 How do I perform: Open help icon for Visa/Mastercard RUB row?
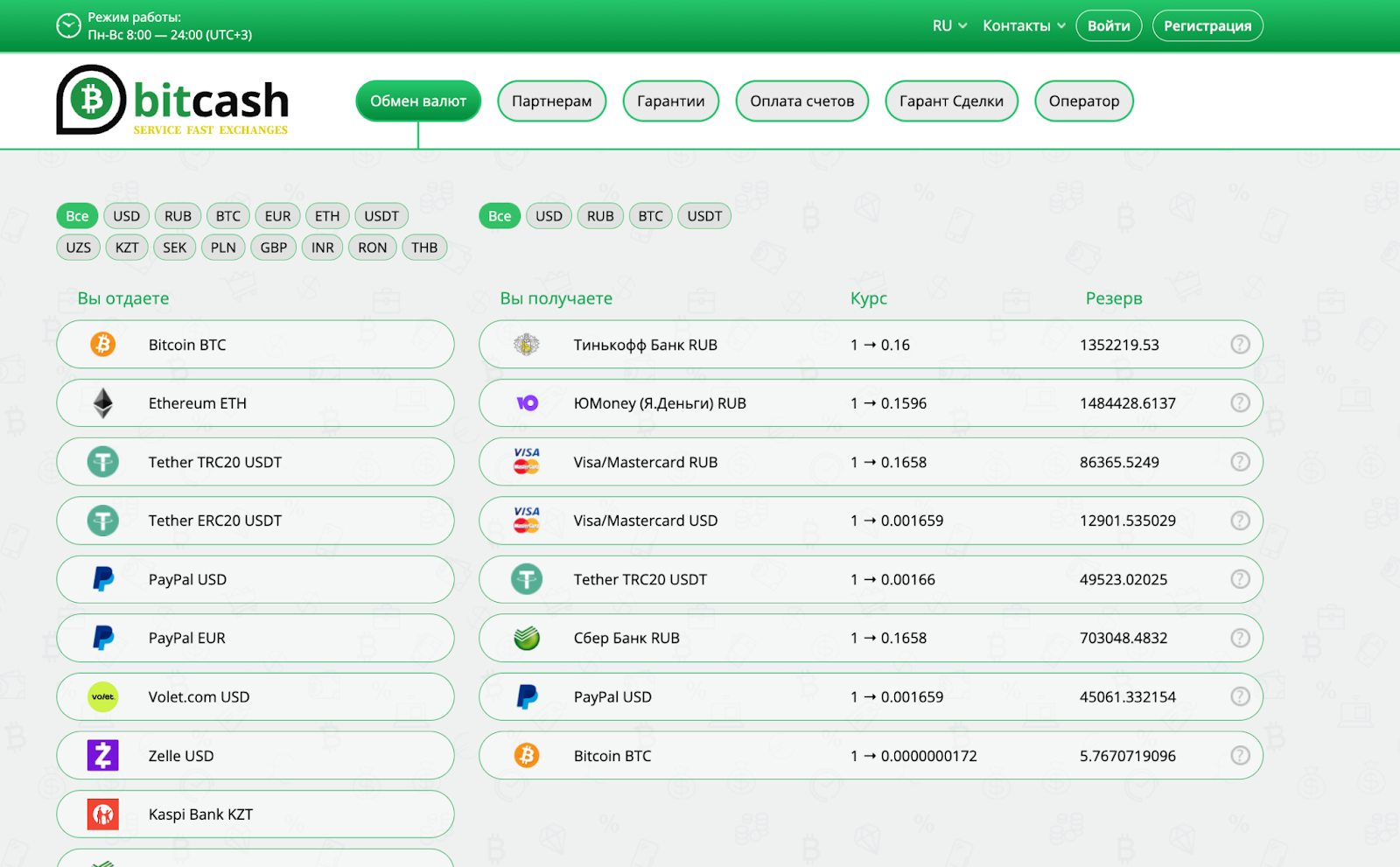pos(1240,462)
